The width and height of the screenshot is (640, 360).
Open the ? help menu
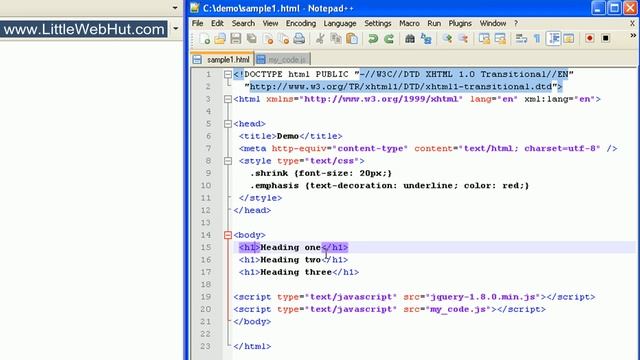click(x=516, y=23)
